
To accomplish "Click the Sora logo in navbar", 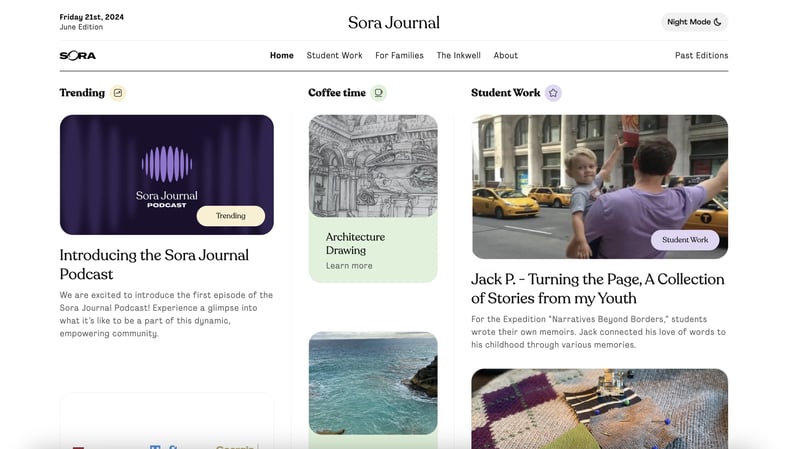I will (x=78, y=56).
